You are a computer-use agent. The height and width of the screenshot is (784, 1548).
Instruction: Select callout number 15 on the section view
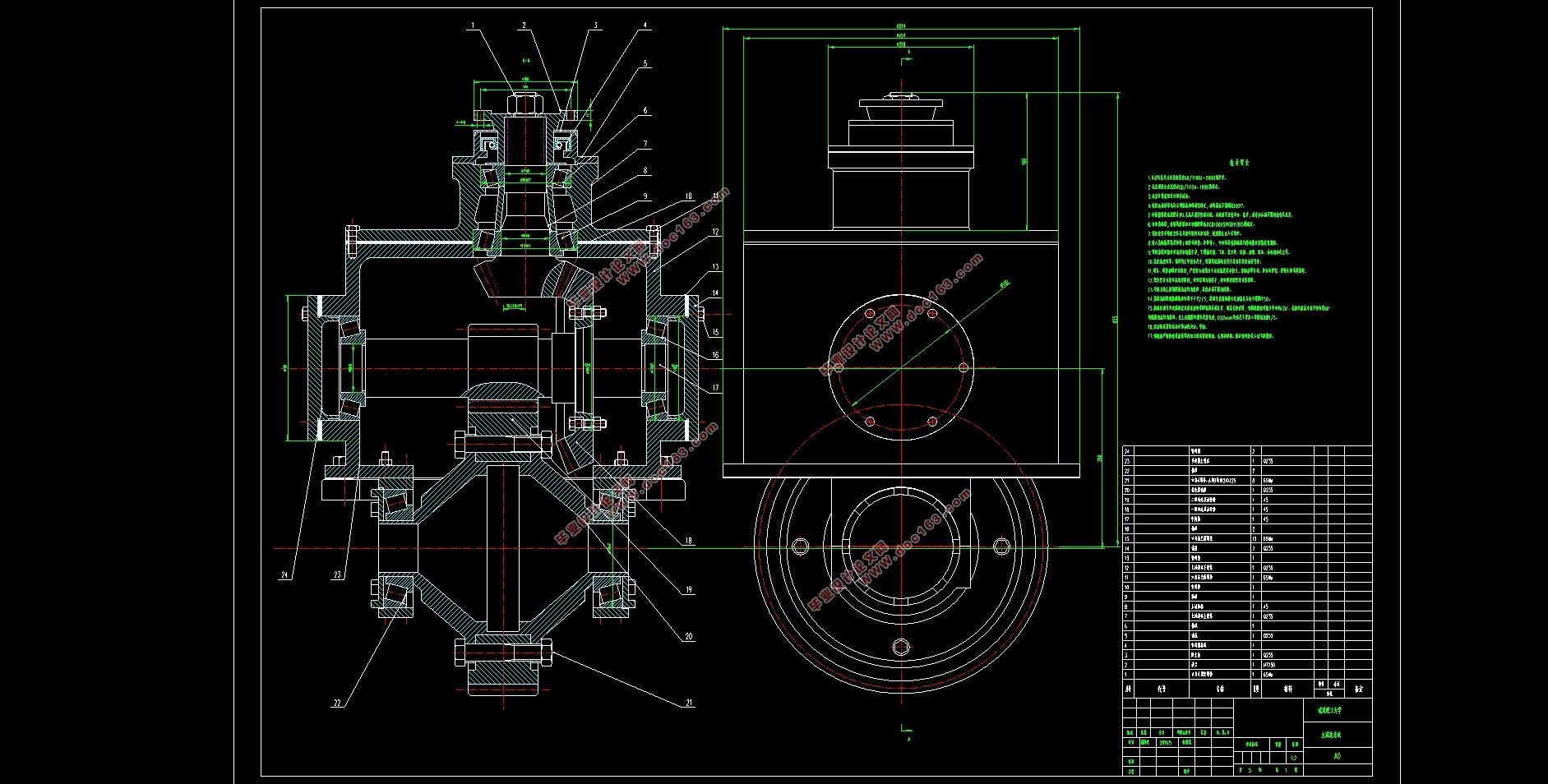point(715,333)
